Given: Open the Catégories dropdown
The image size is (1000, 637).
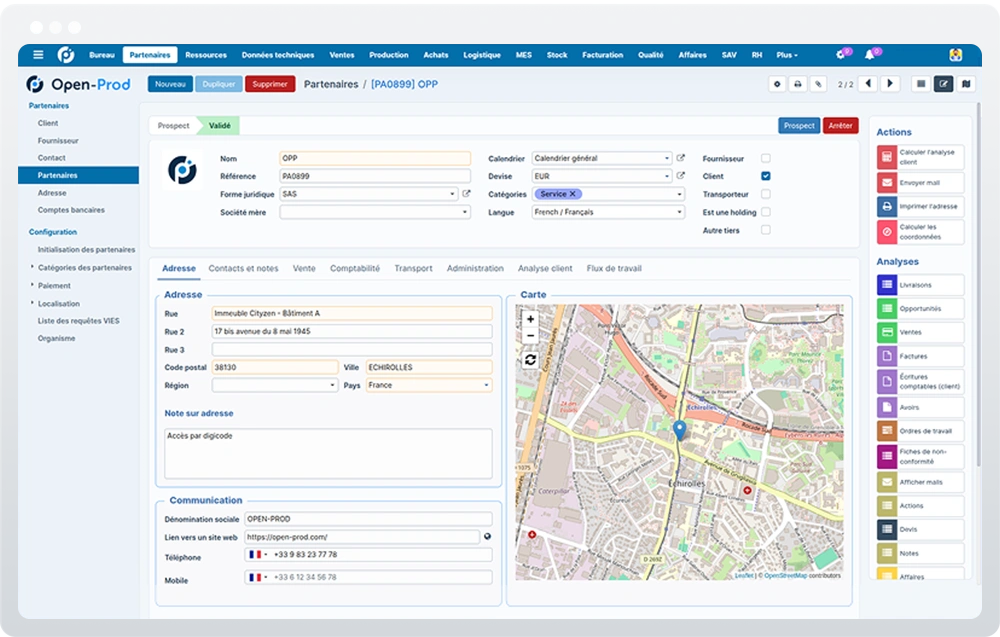Looking at the screenshot, I should [608, 194].
